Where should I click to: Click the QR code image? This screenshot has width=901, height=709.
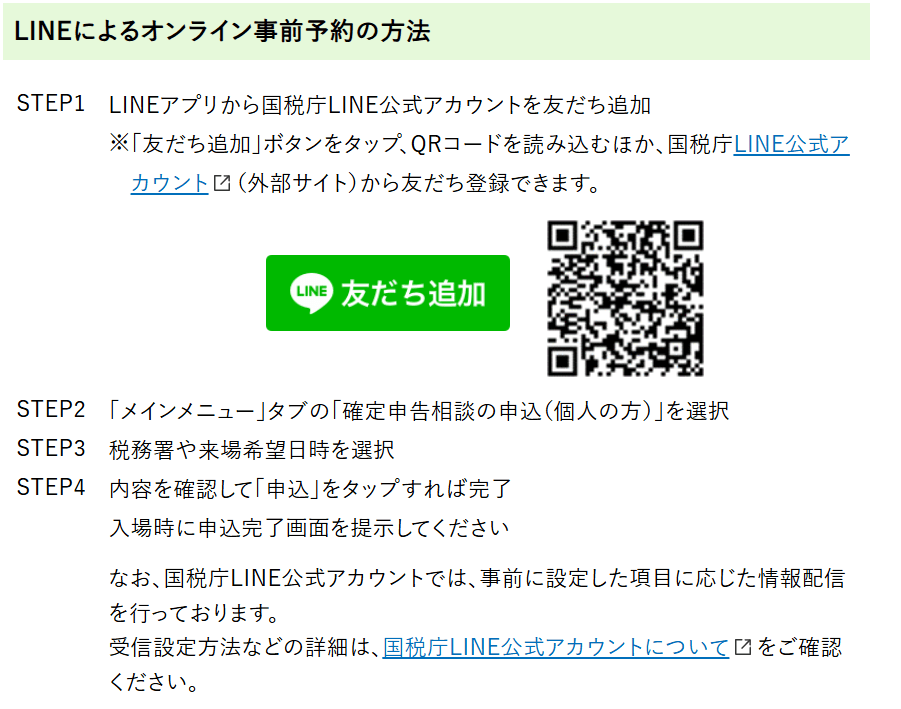tap(625, 298)
